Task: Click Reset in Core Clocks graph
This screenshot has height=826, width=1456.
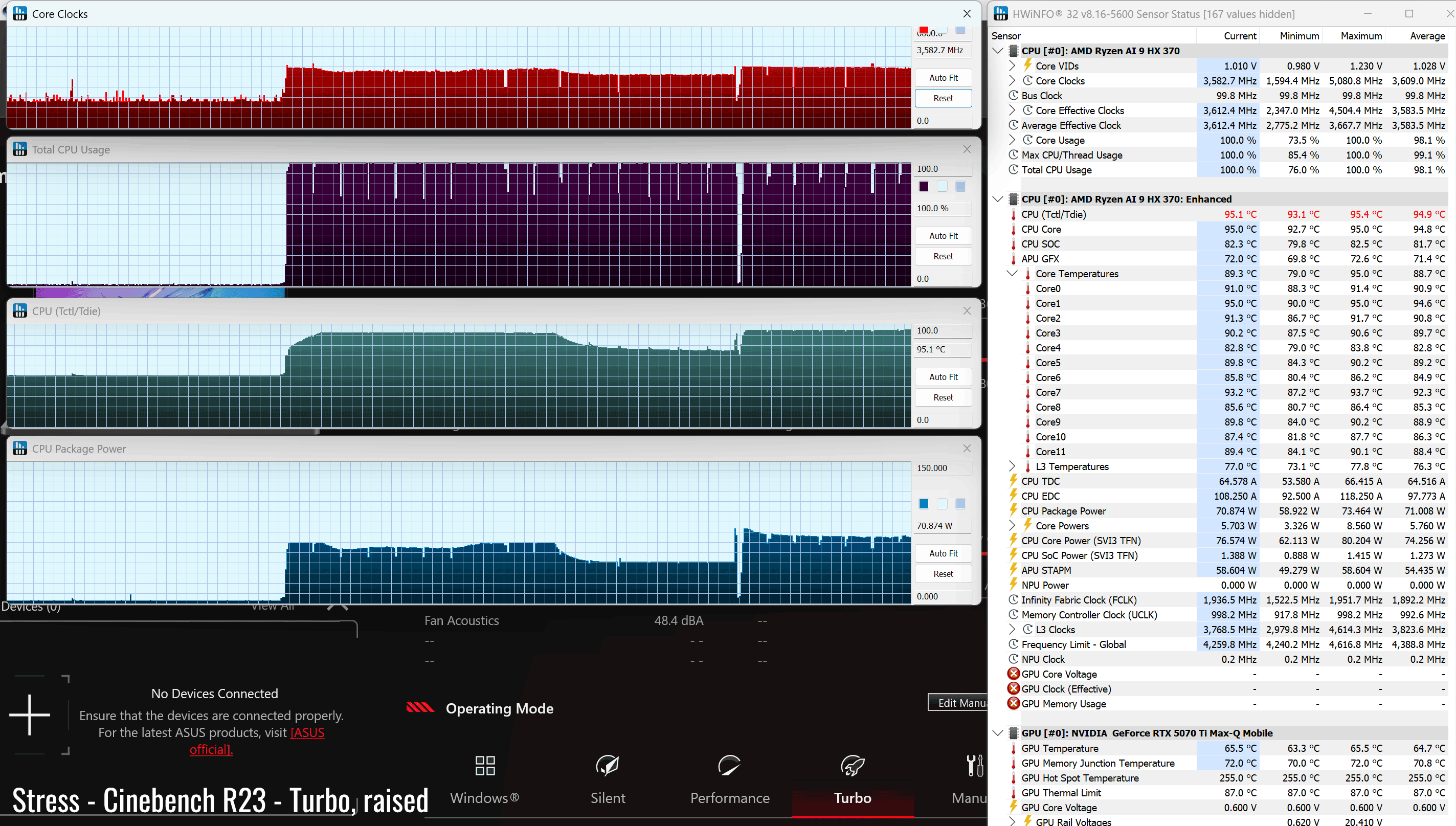Action: click(943, 98)
